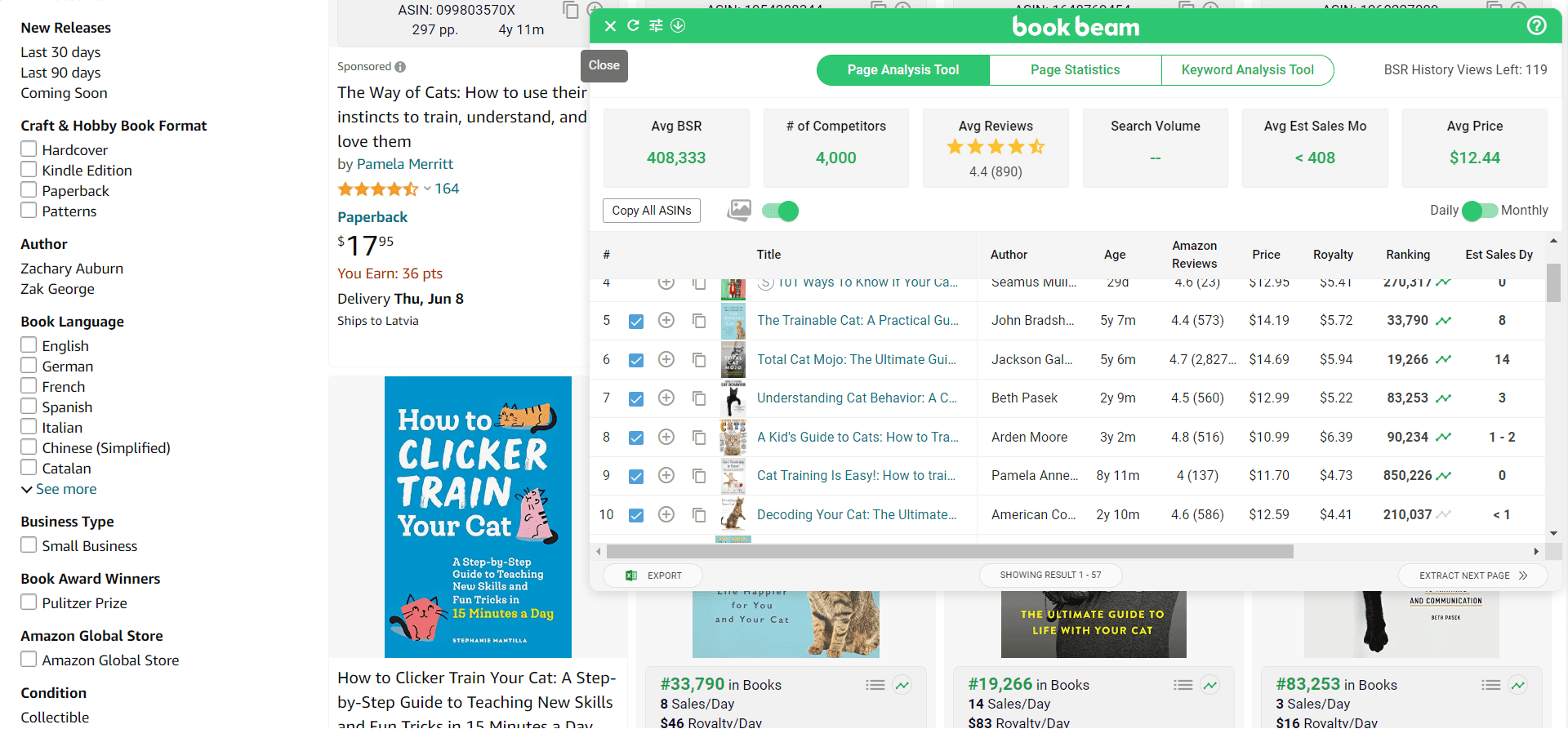Copy ASIN for A Kid's Guide to Cats
This screenshot has width=1568, height=729.
(x=699, y=437)
